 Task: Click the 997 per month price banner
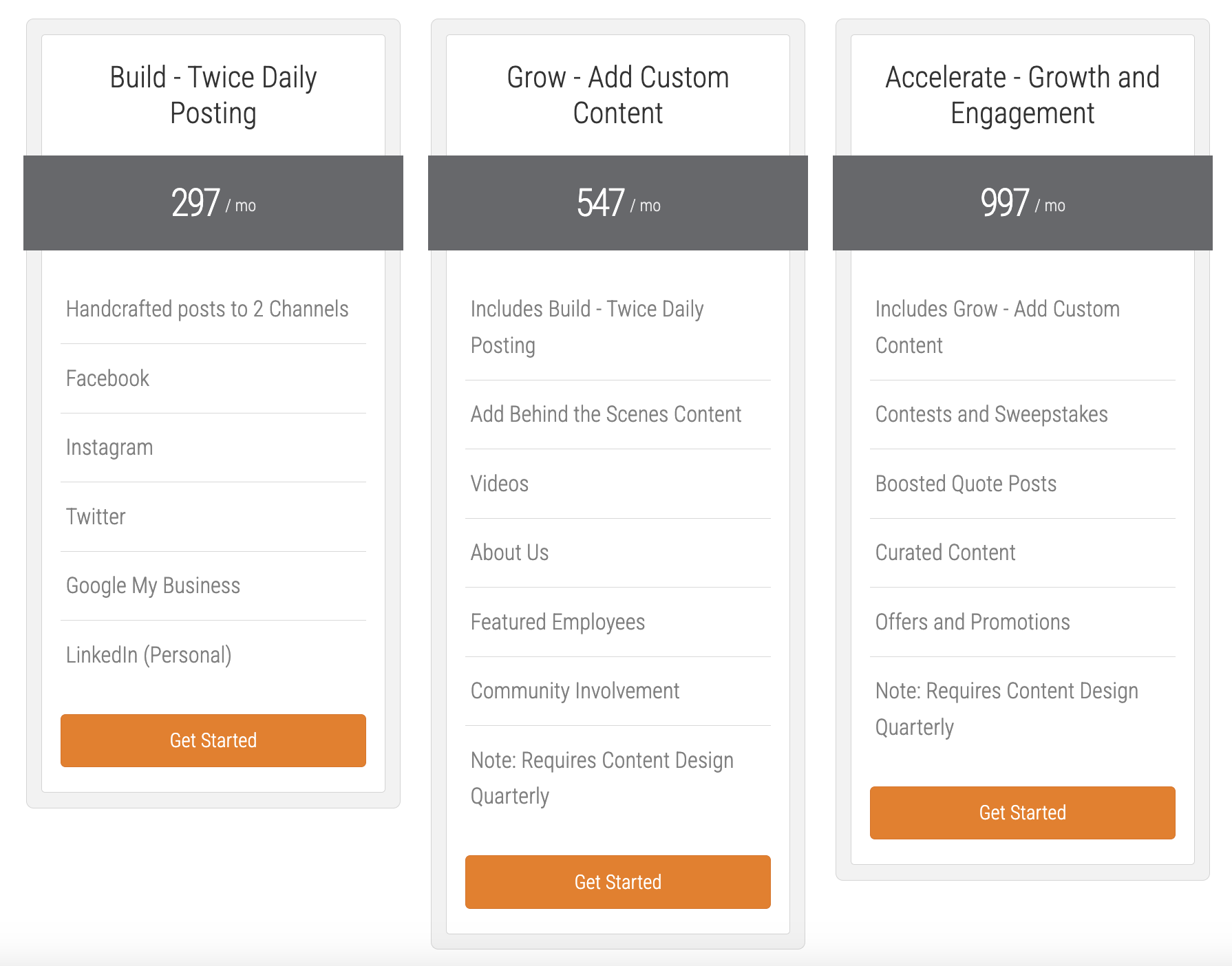[1021, 202]
